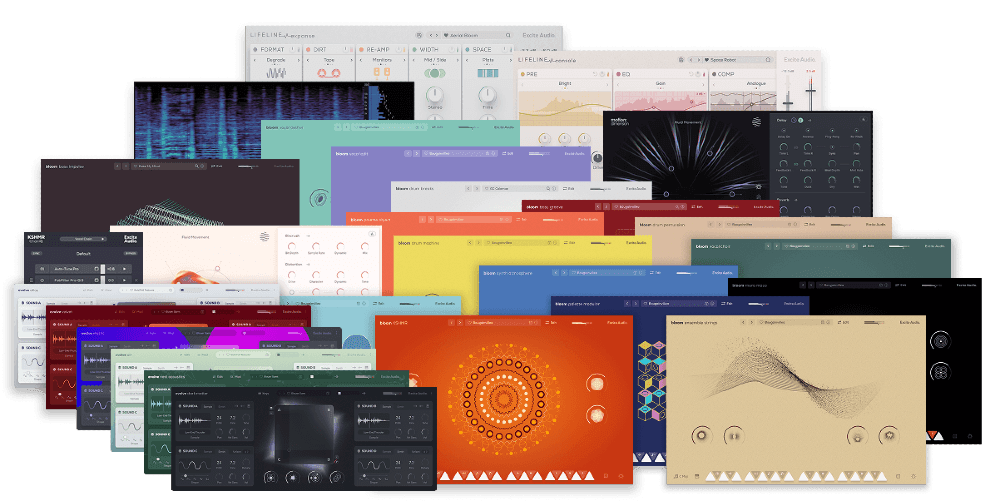Image resolution: width=1000 pixels, height=501 pixels.
Task: Open C Maj key selector in ensemble strings
Action: tap(680, 476)
